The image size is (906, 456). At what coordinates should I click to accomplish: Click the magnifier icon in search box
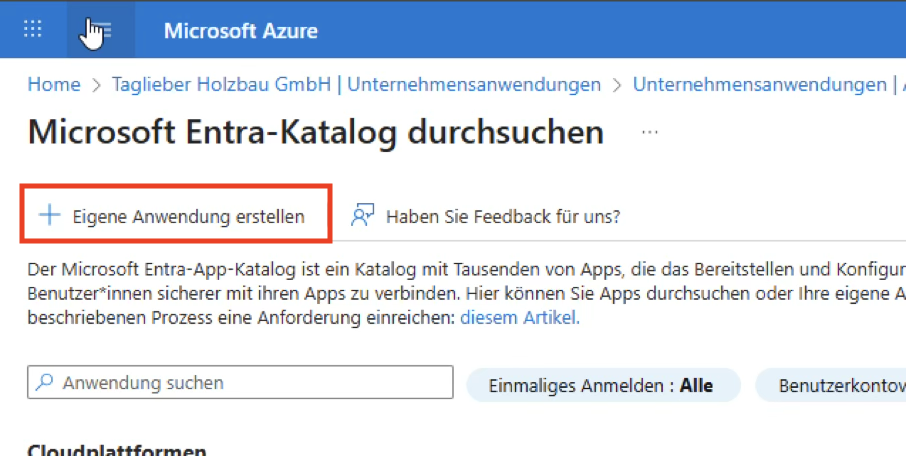pyautogui.click(x=45, y=383)
